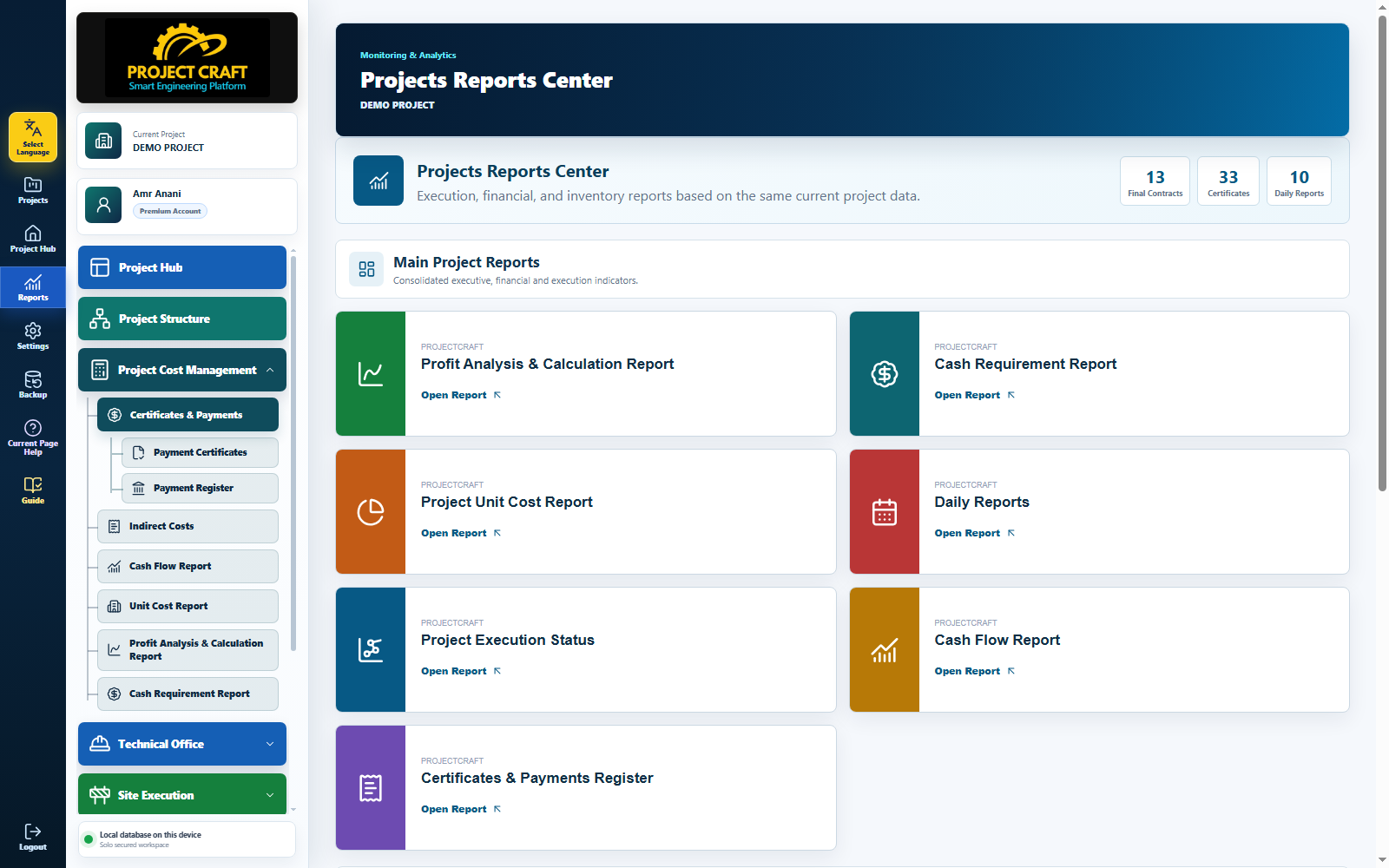Open Report for Cash Requirement Report
The image size is (1389, 868).
point(975,395)
